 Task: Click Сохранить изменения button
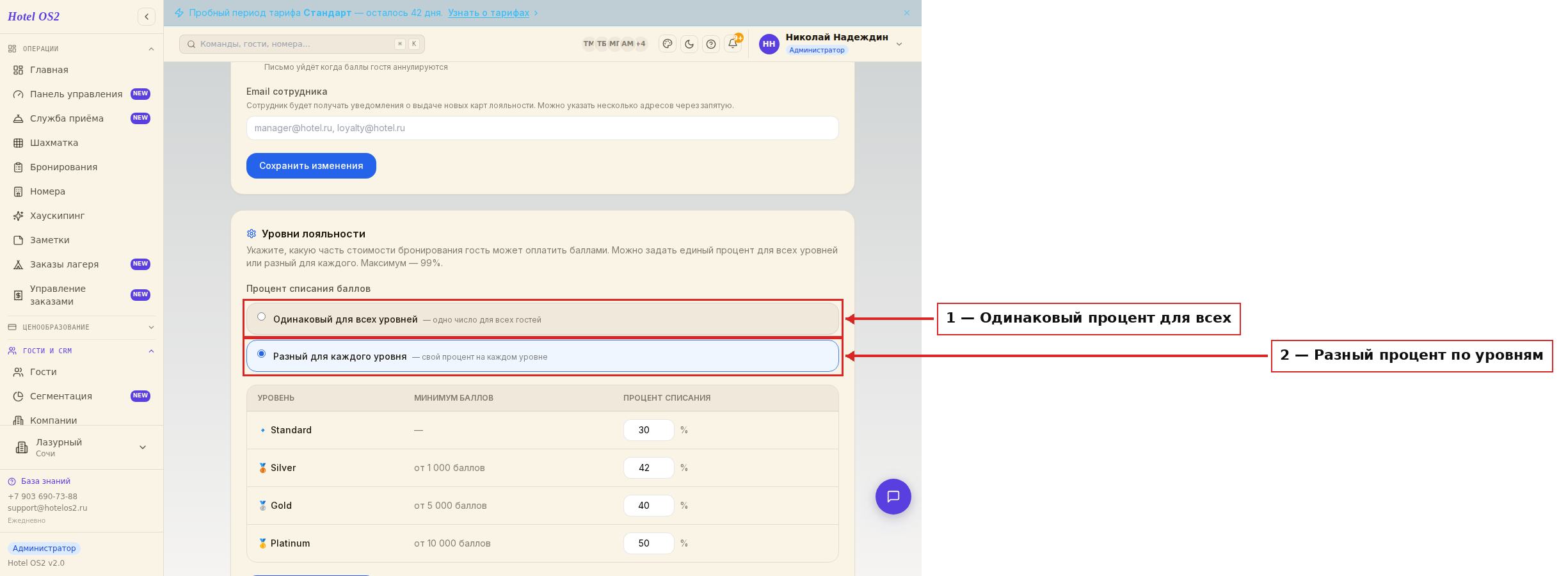[x=311, y=166]
